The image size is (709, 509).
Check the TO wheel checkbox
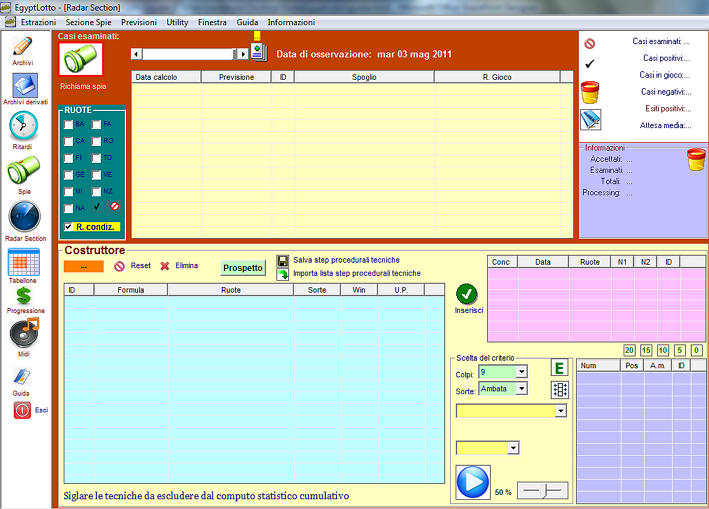(96, 158)
